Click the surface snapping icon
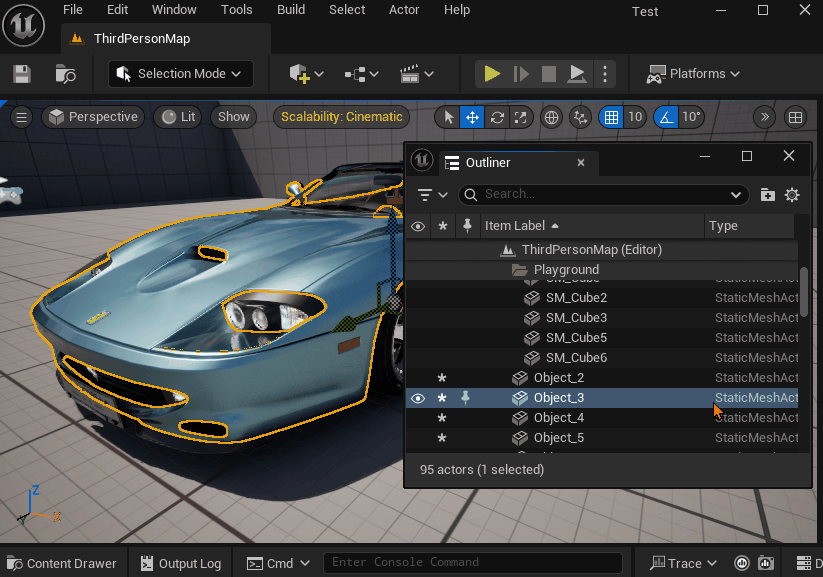Screen dimensions: 823x577 pyautogui.click(x=581, y=117)
